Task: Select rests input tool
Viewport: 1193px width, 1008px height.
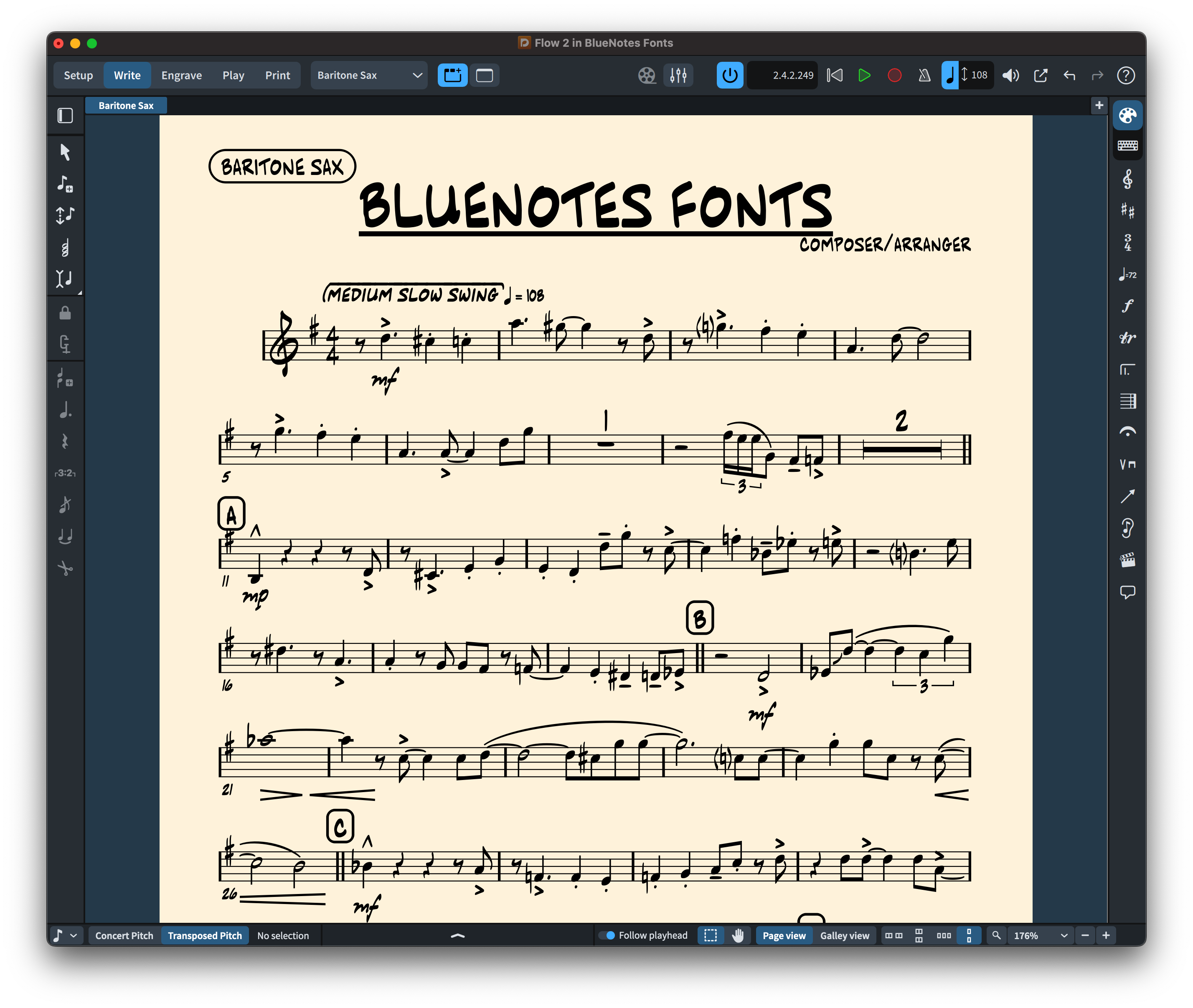Action: [x=65, y=441]
